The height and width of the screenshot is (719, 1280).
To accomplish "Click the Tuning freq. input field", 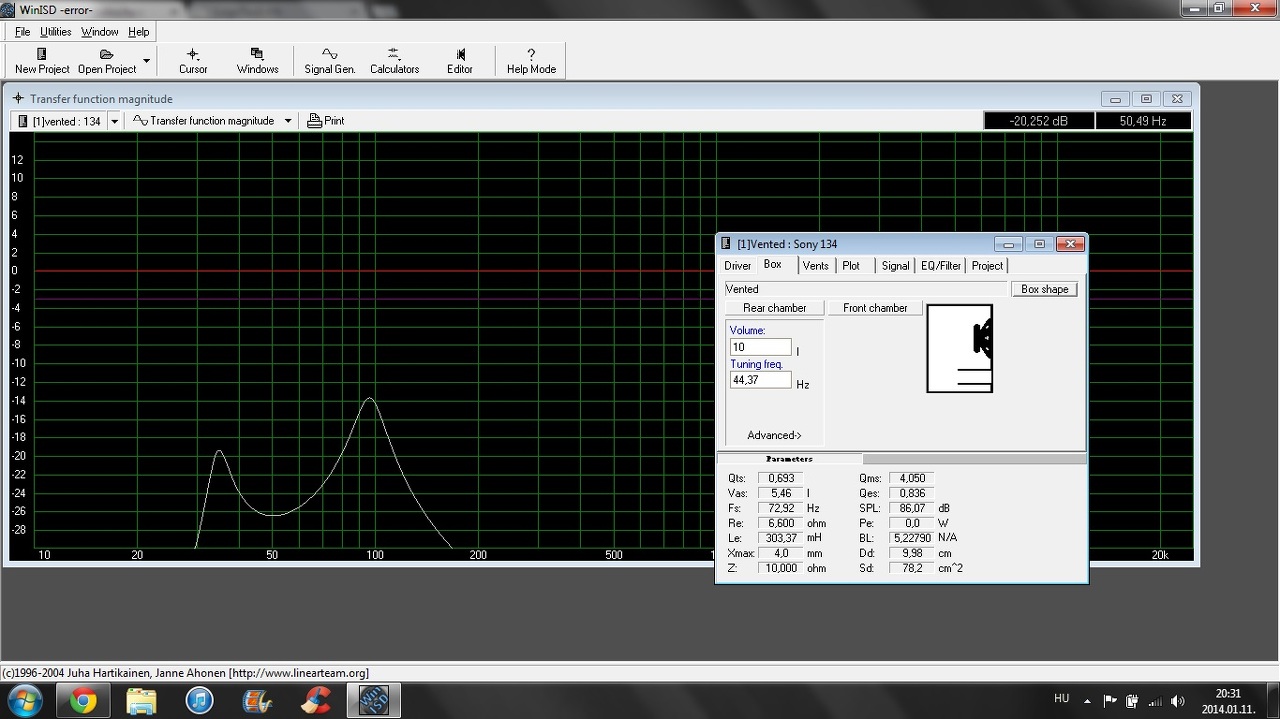I will click(x=760, y=380).
